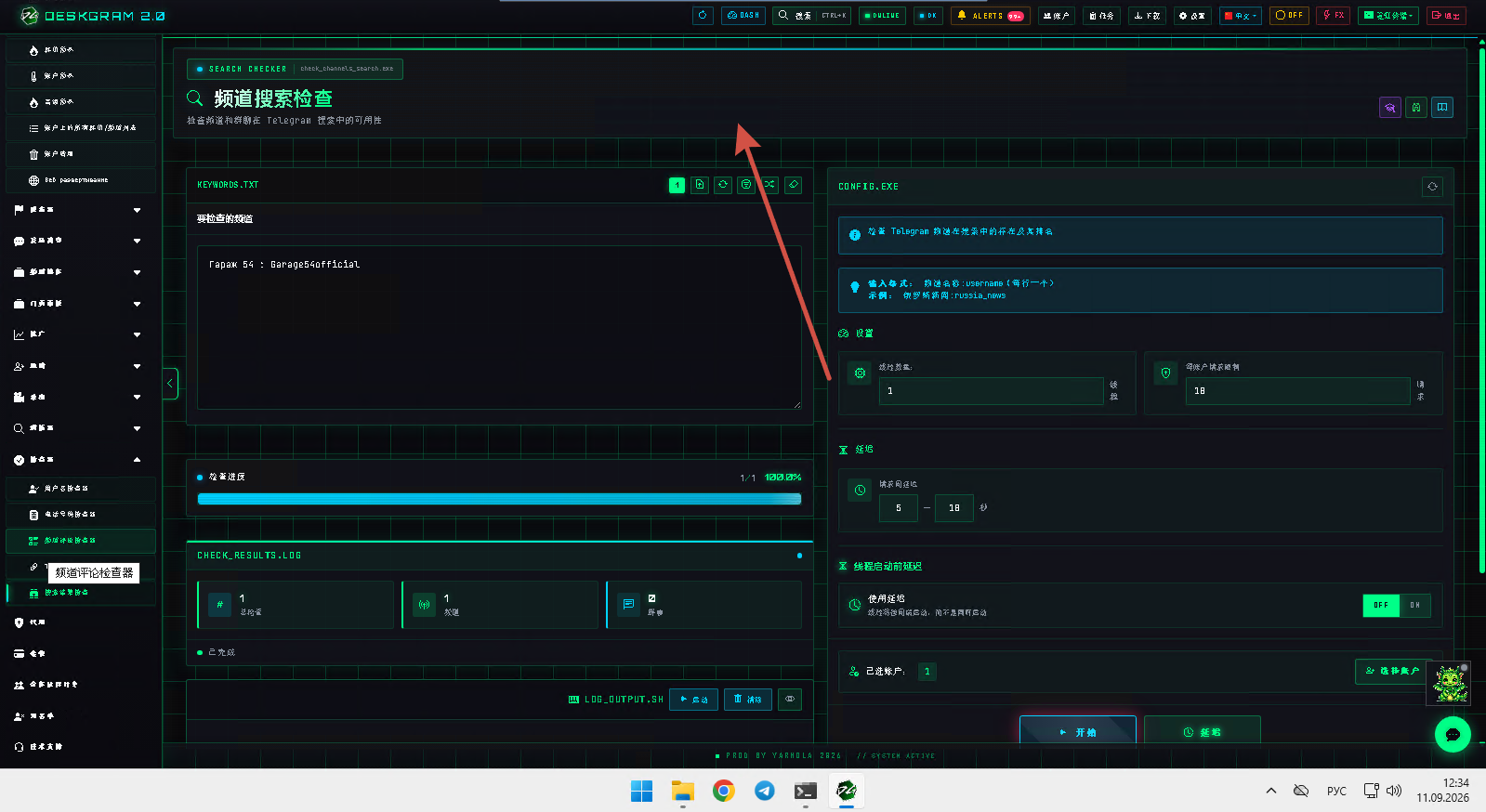Click the eraser icon in KEYWORDS.TXT toolbar
Image resolution: width=1486 pixels, height=812 pixels.
(793, 185)
